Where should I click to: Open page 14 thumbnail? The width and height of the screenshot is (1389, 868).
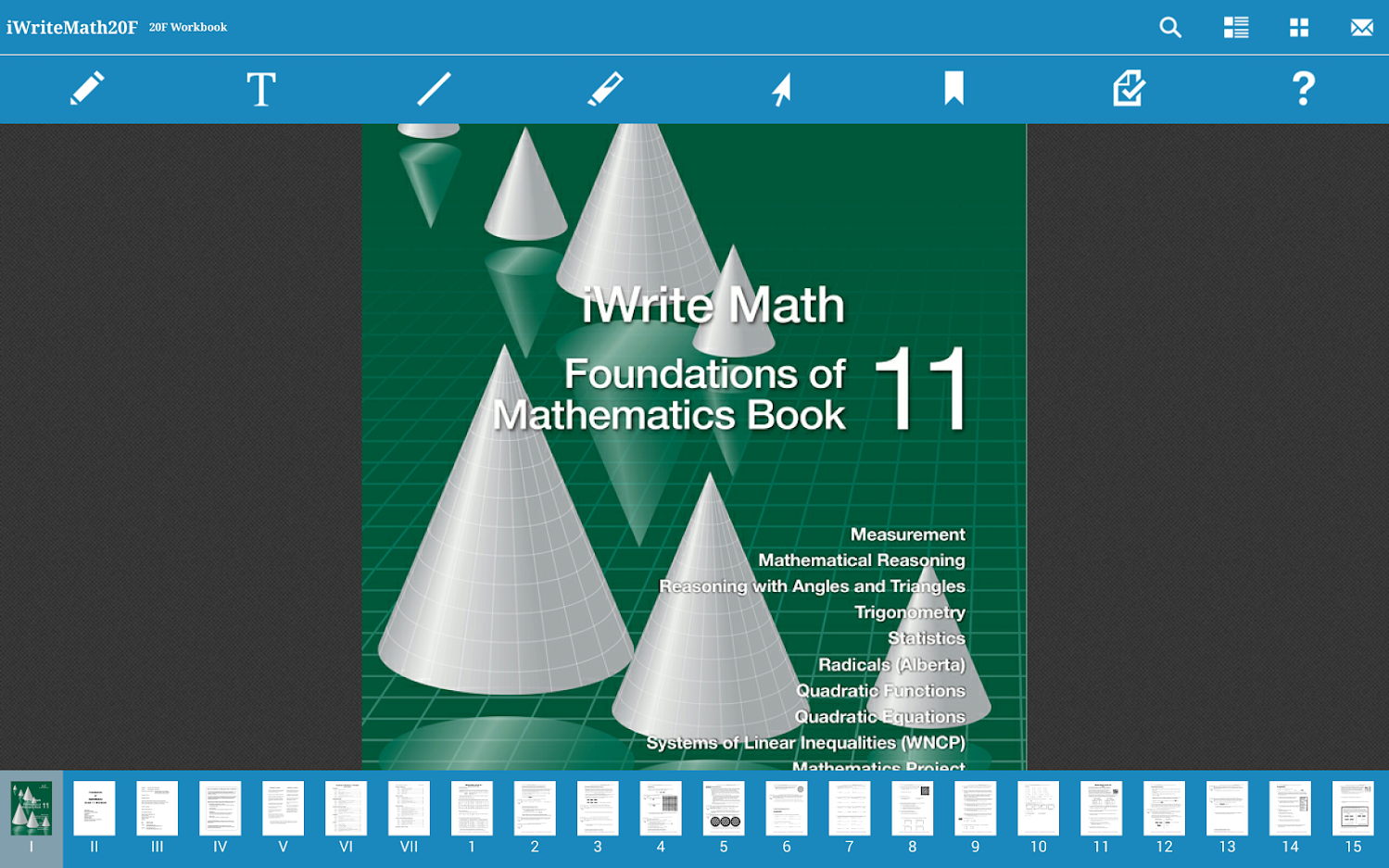[1290, 808]
